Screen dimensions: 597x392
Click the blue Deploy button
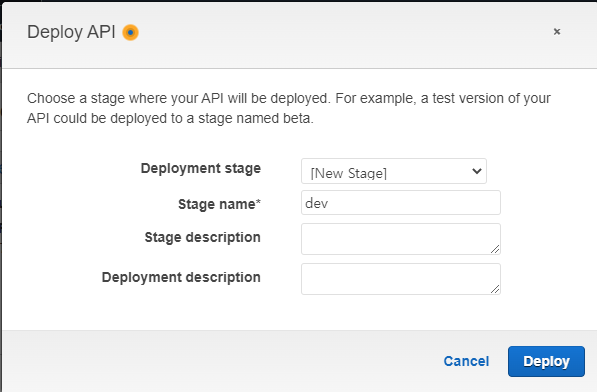[x=546, y=361]
